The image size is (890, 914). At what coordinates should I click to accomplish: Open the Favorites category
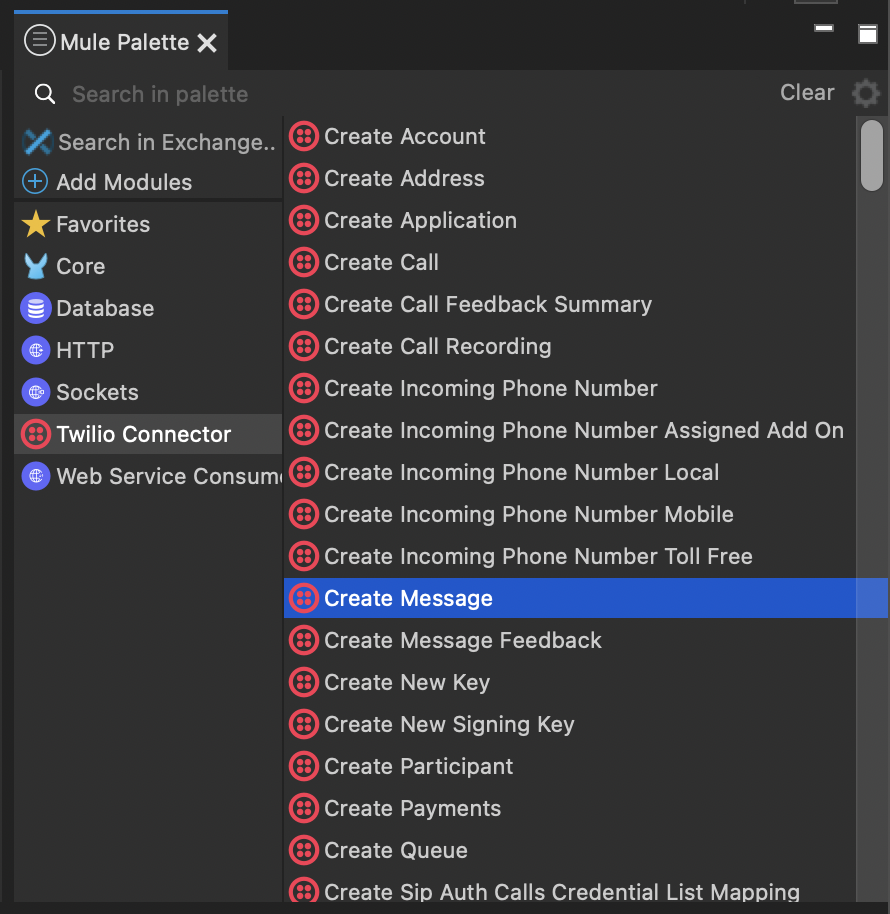pyautogui.click(x=103, y=224)
